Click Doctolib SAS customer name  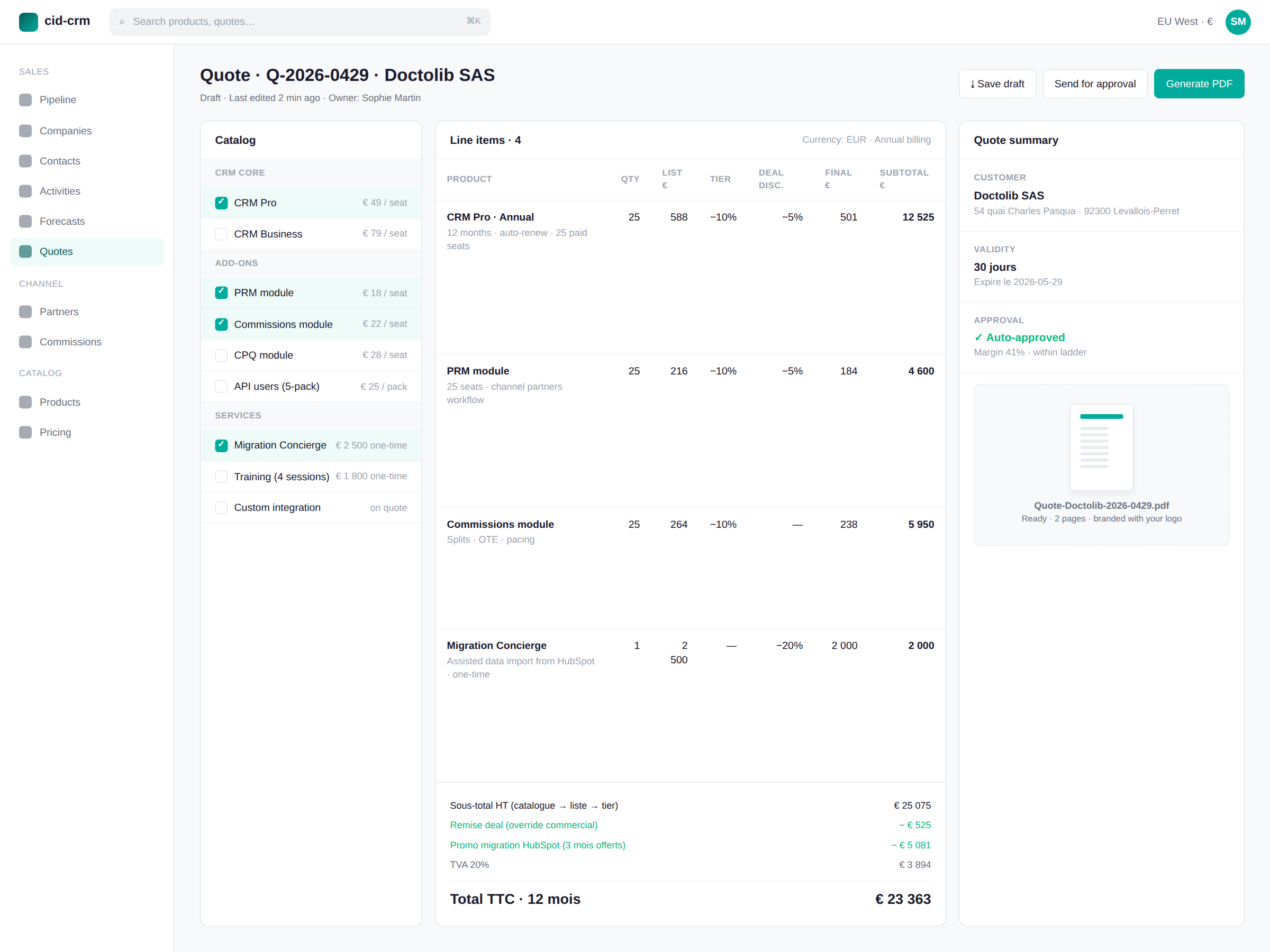[1009, 196]
